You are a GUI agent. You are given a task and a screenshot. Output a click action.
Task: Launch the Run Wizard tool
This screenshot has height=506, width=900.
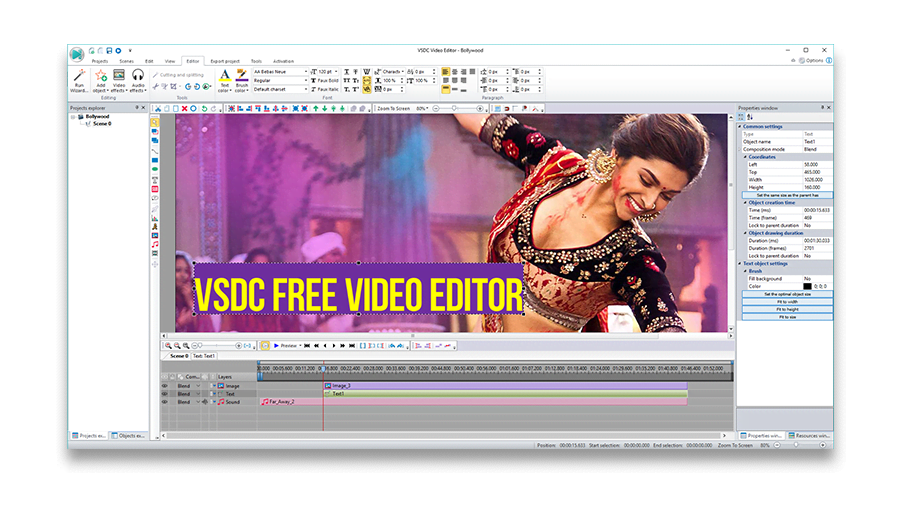coord(79,80)
